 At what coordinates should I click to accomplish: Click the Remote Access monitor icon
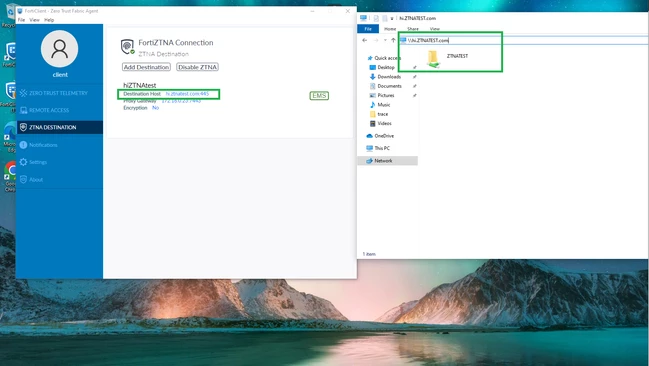[x=23, y=110]
